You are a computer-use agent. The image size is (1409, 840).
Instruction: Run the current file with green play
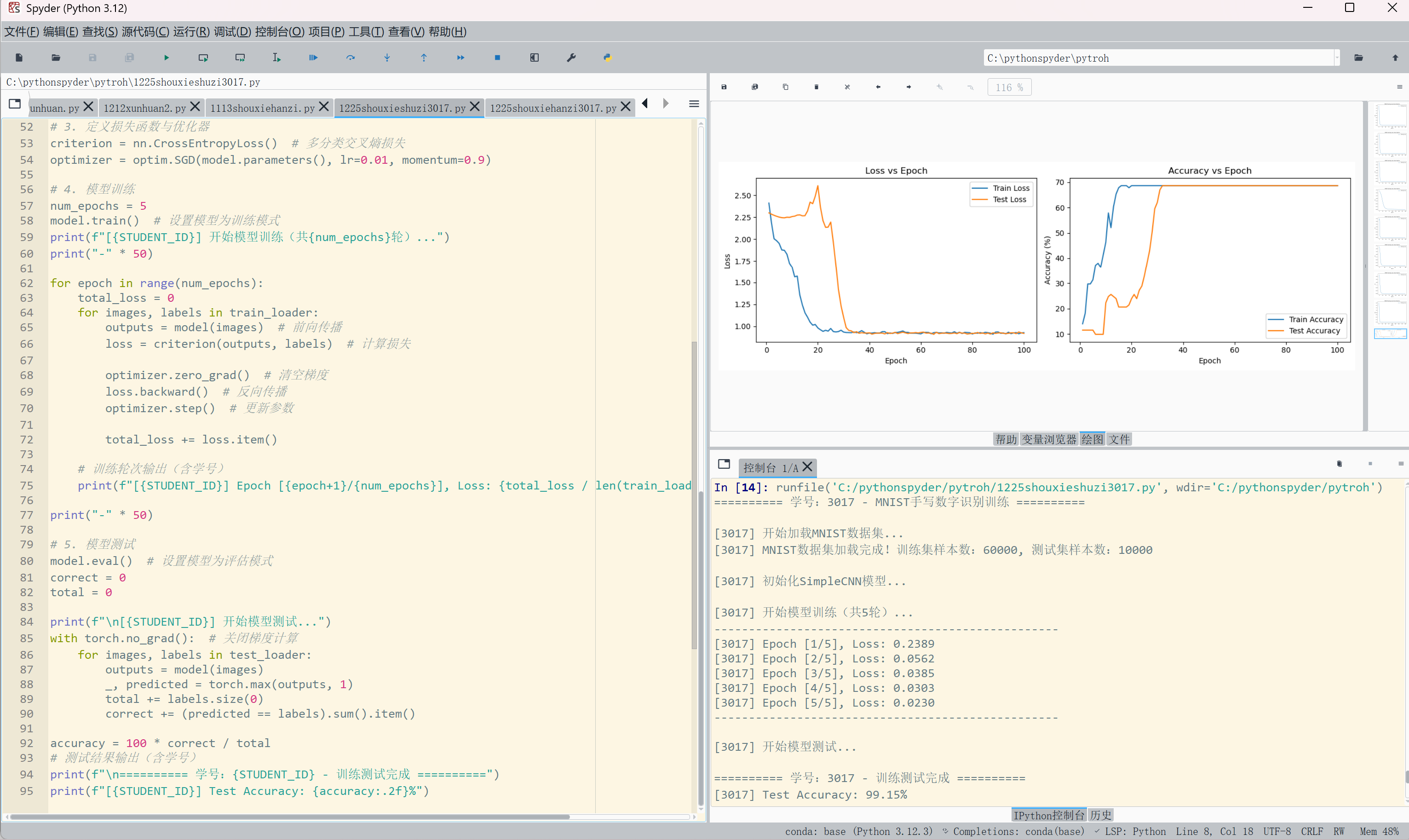167,58
